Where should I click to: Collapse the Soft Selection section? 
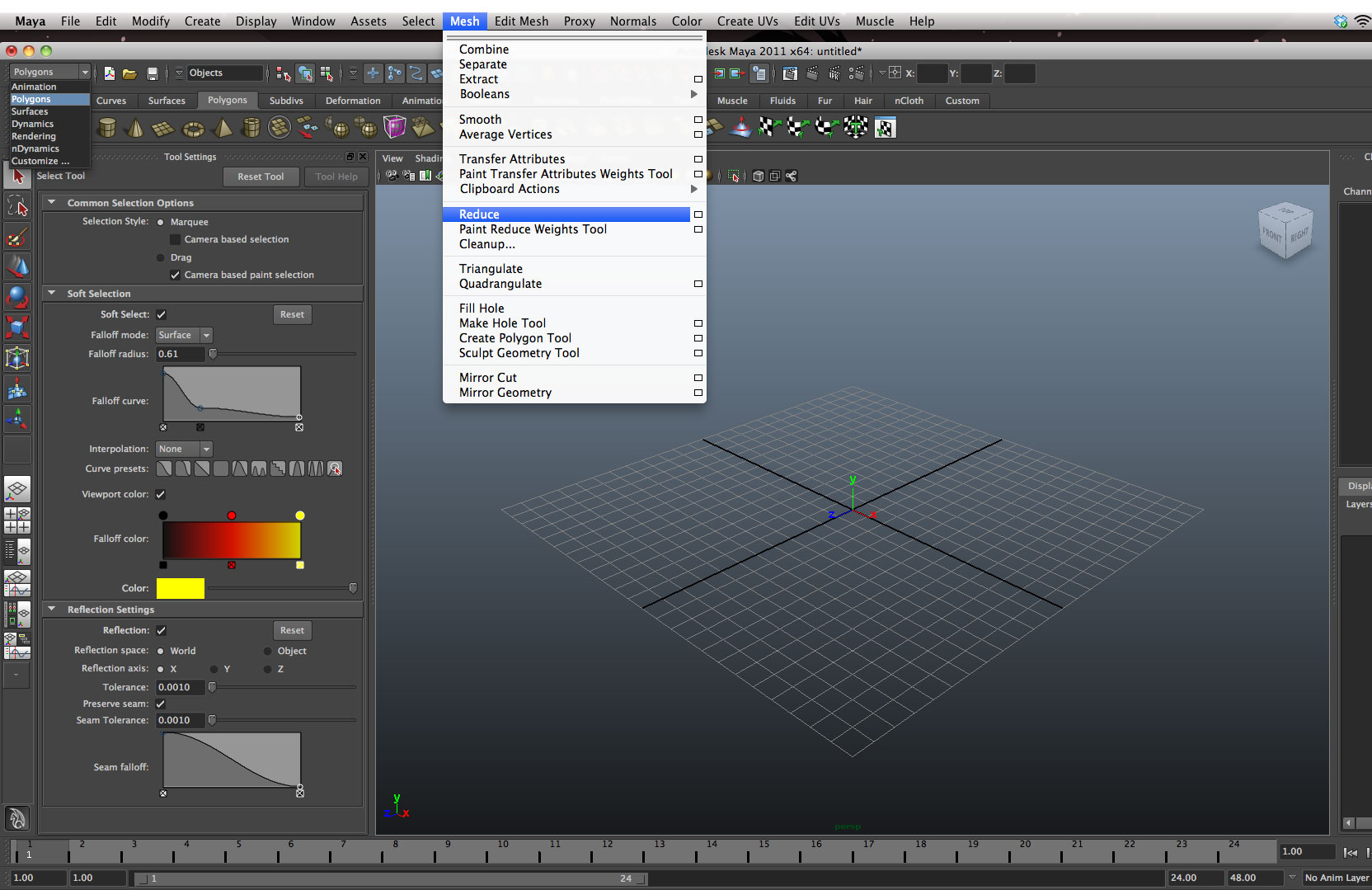(52, 293)
